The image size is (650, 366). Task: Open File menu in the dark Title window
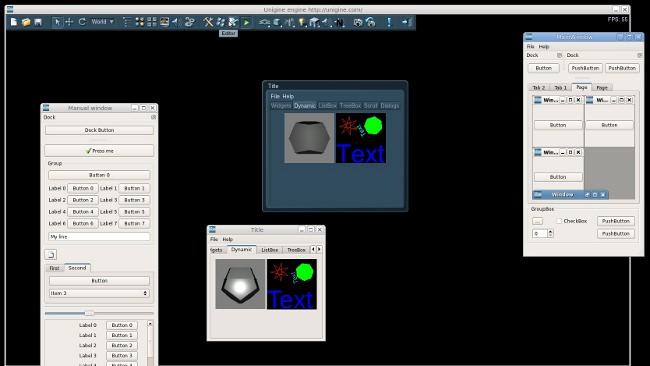click(x=275, y=96)
